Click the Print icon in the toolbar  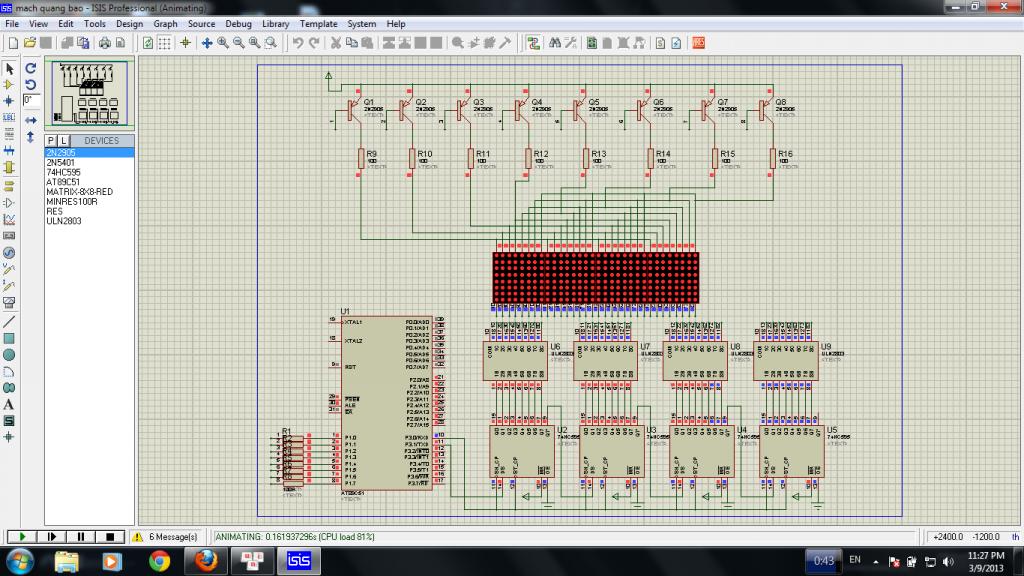(x=105, y=43)
